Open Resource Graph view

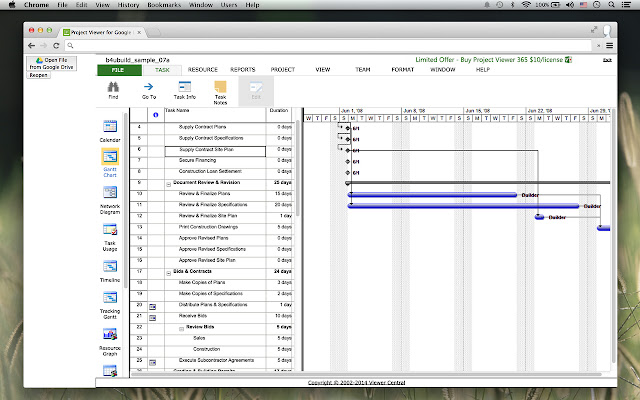110,342
